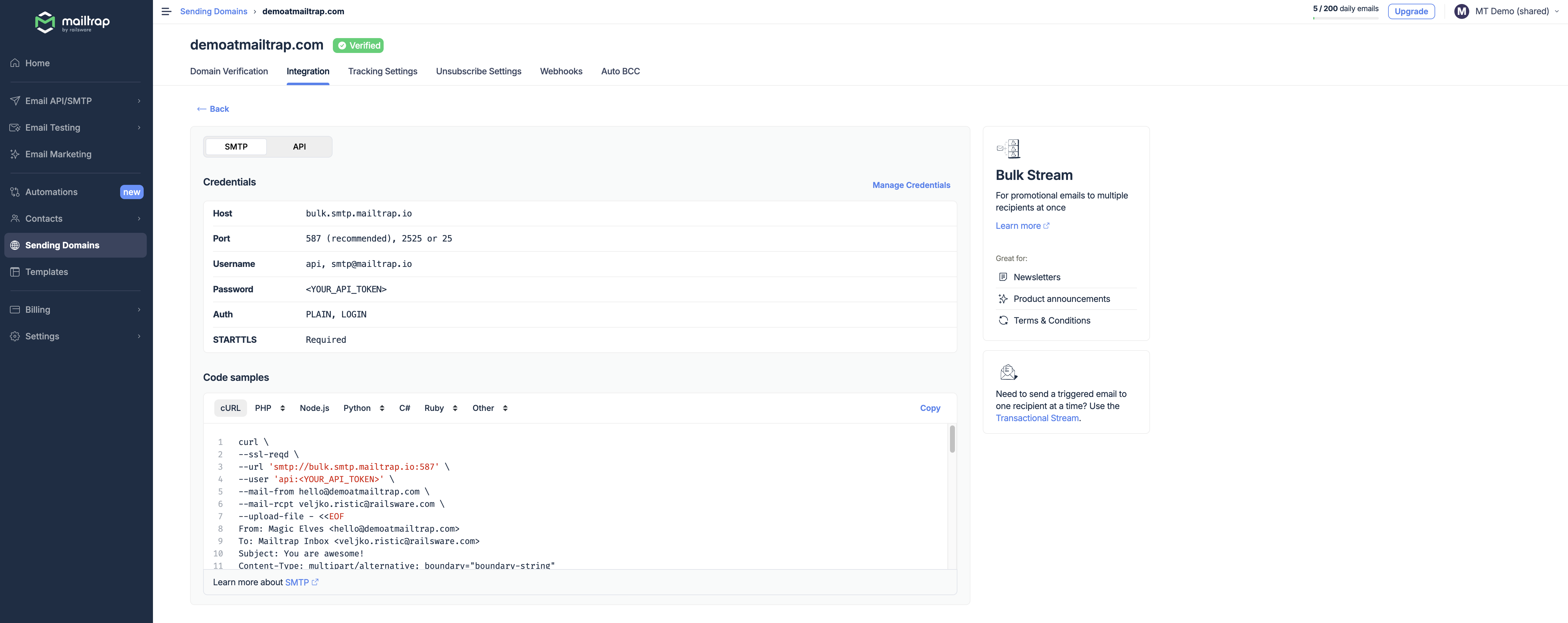Open the Automations section
Screen dimensions: 1568x623
(x=51, y=191)
